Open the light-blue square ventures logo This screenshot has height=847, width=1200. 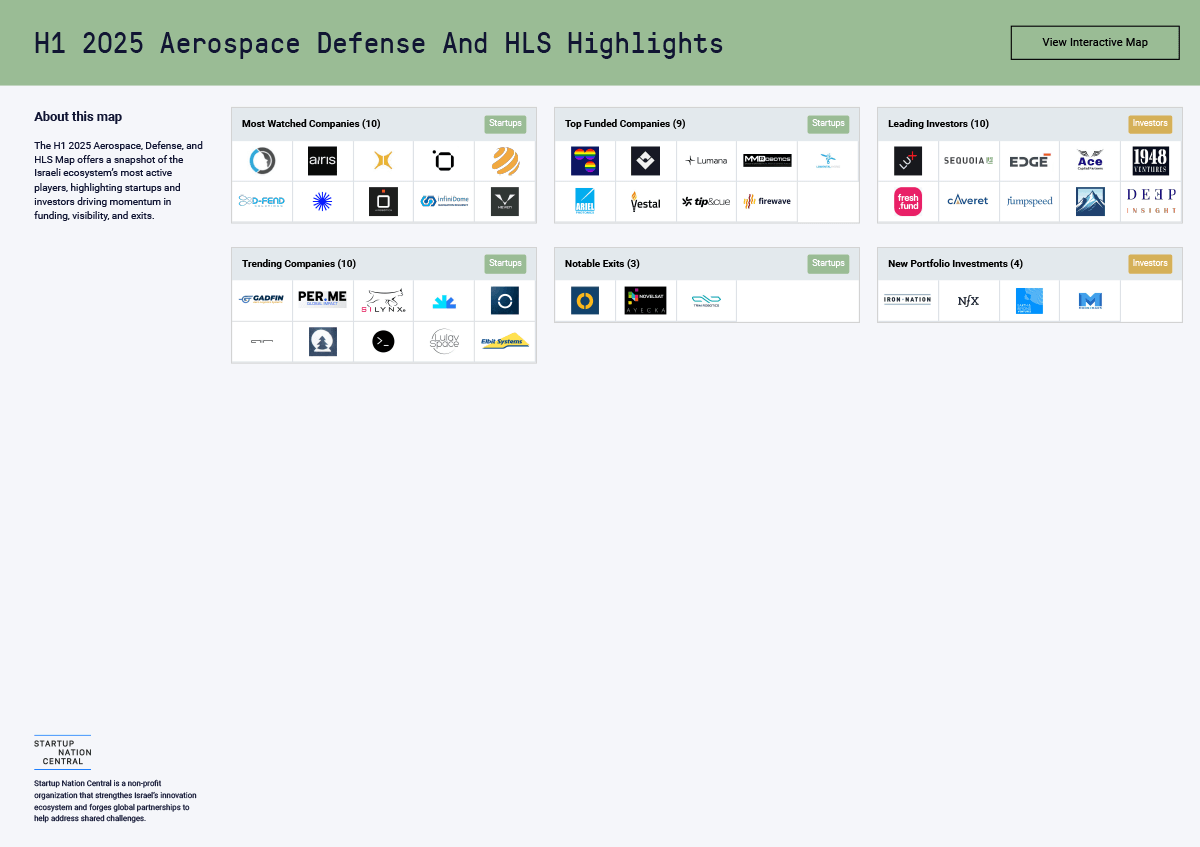click(1029, 301)
